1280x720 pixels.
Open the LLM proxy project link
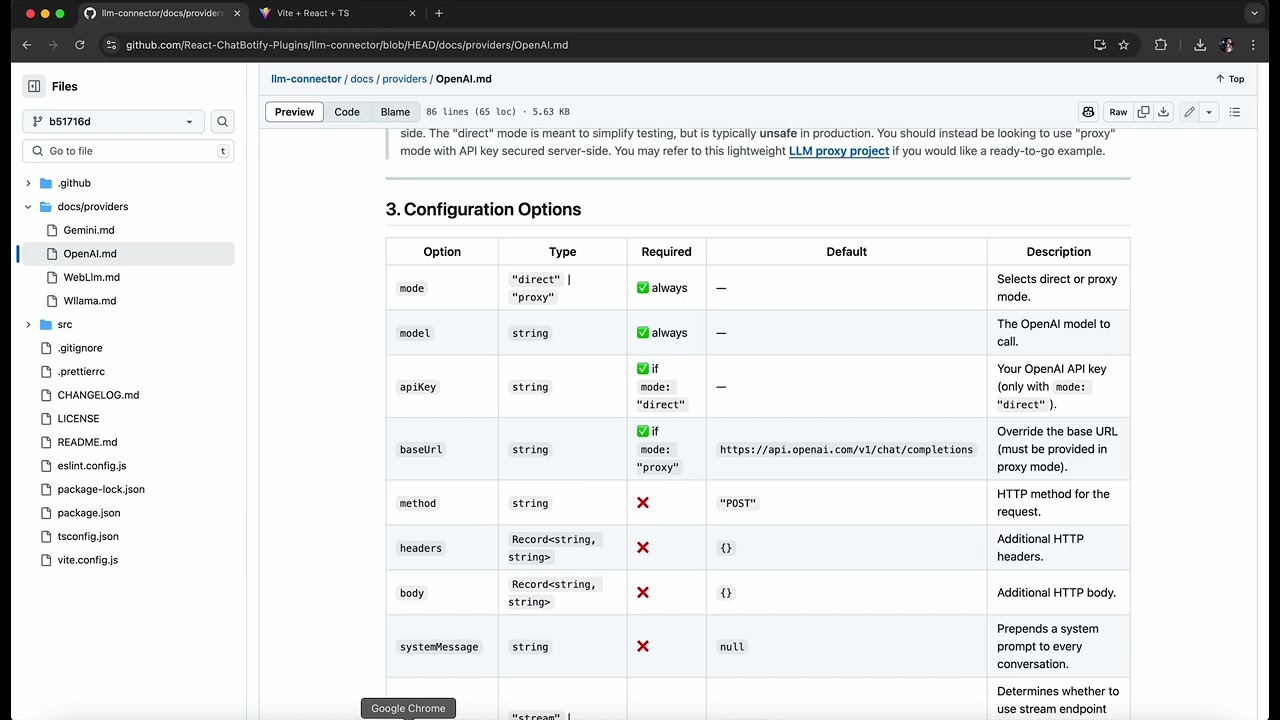click(x=838, y=151)
